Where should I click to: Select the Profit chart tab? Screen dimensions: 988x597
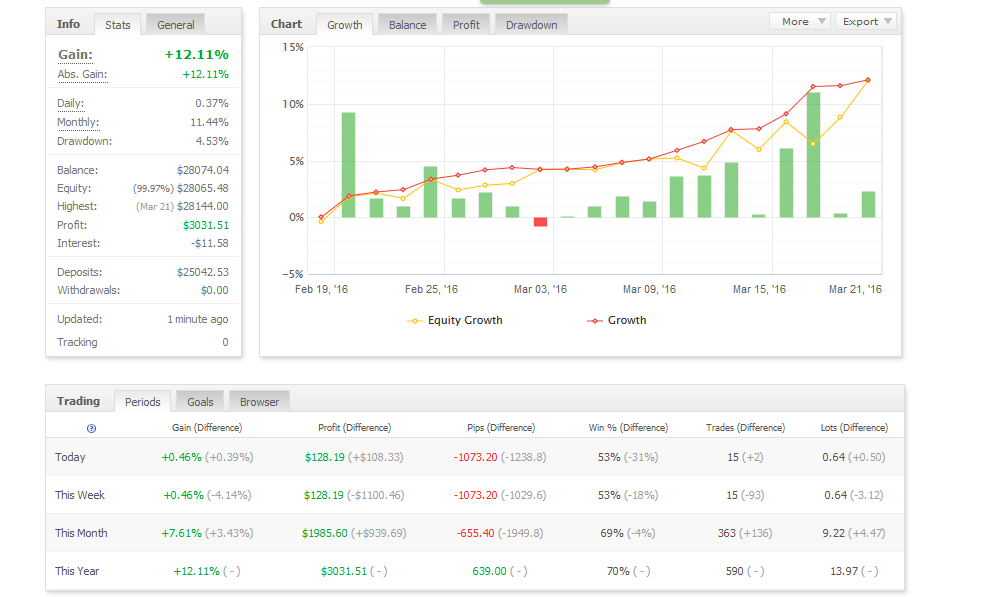(466, 25)
